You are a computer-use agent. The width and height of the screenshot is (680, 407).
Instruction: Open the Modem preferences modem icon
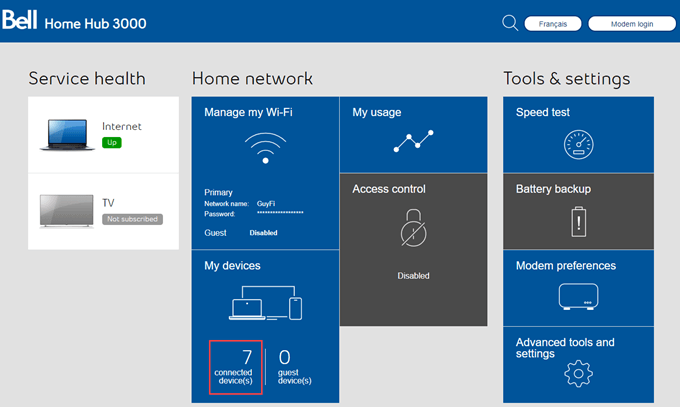579,296
